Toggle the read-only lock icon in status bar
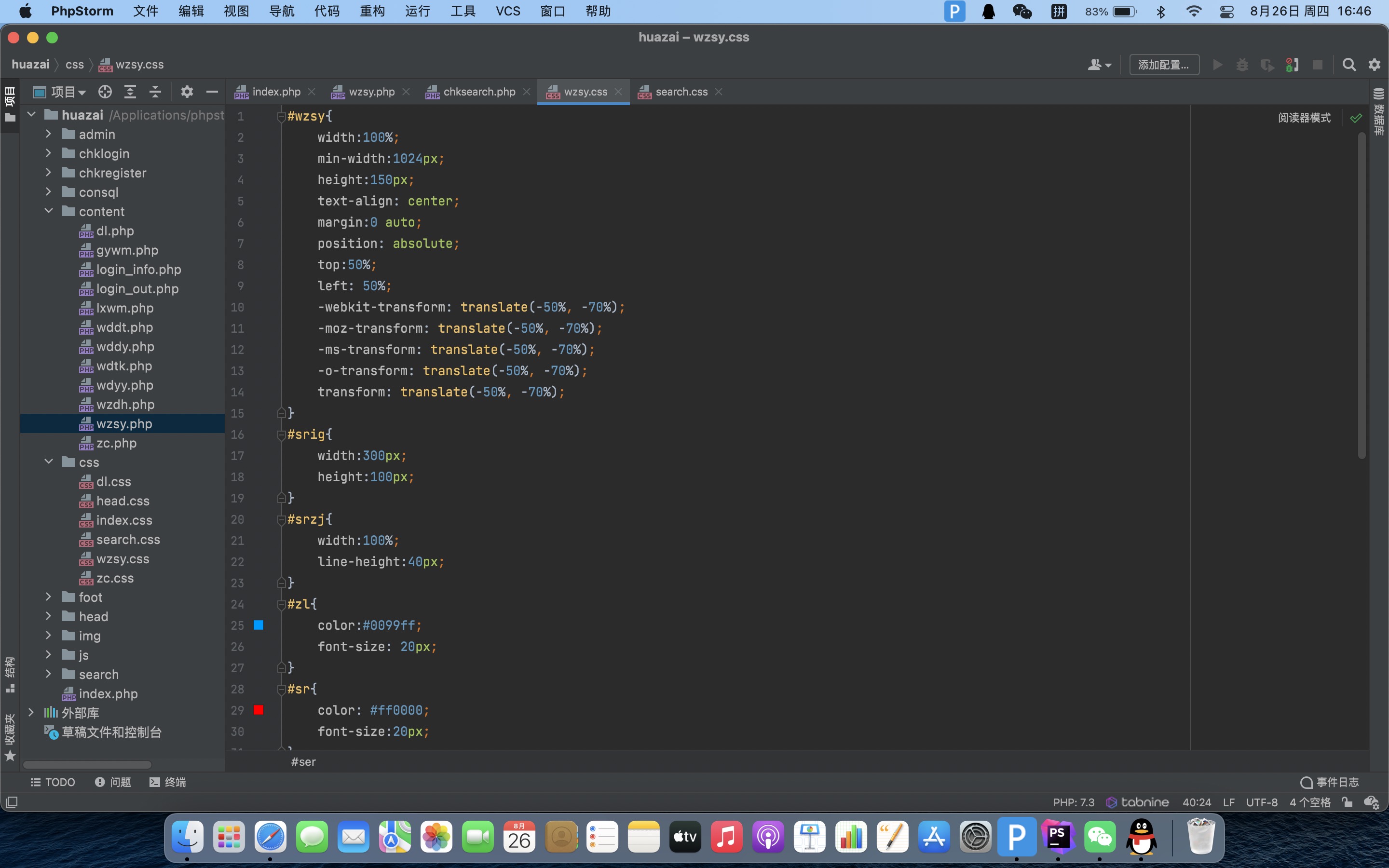This screenshot has width=1389, height=868. click(x=1347, y=802)
